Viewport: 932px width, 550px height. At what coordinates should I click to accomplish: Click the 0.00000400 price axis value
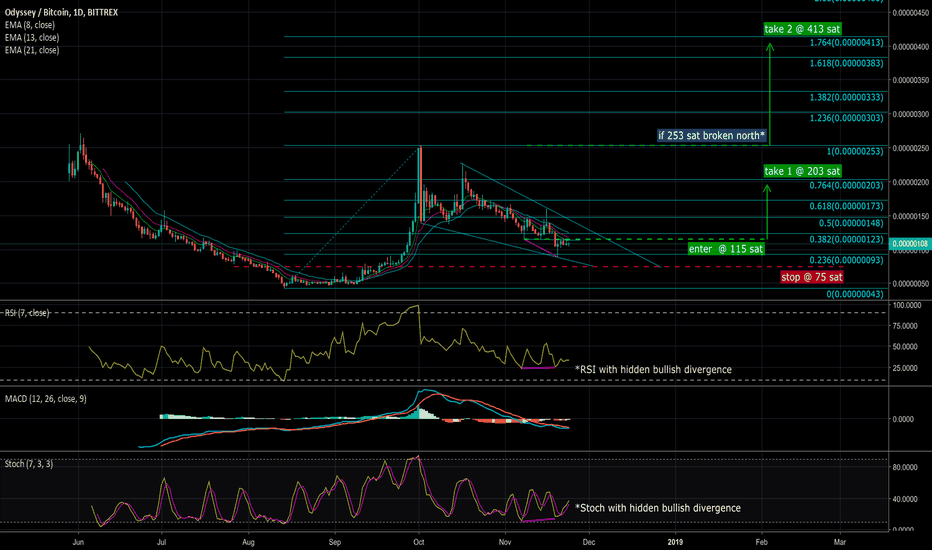click(911, 46)
